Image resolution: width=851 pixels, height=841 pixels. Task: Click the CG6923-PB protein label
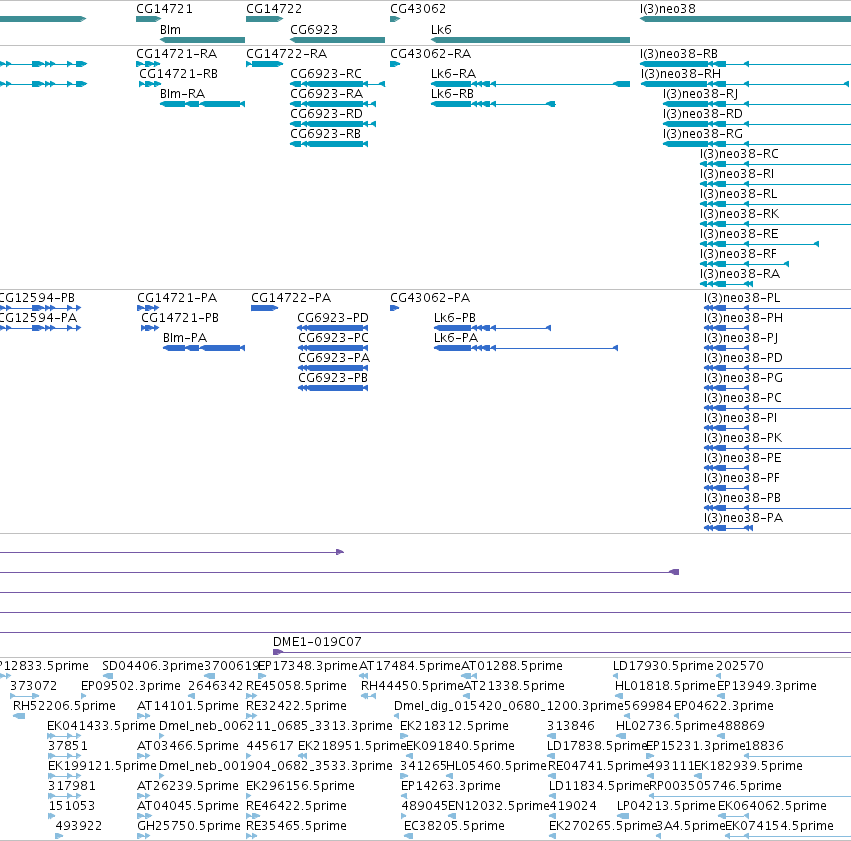coord(333,378)
